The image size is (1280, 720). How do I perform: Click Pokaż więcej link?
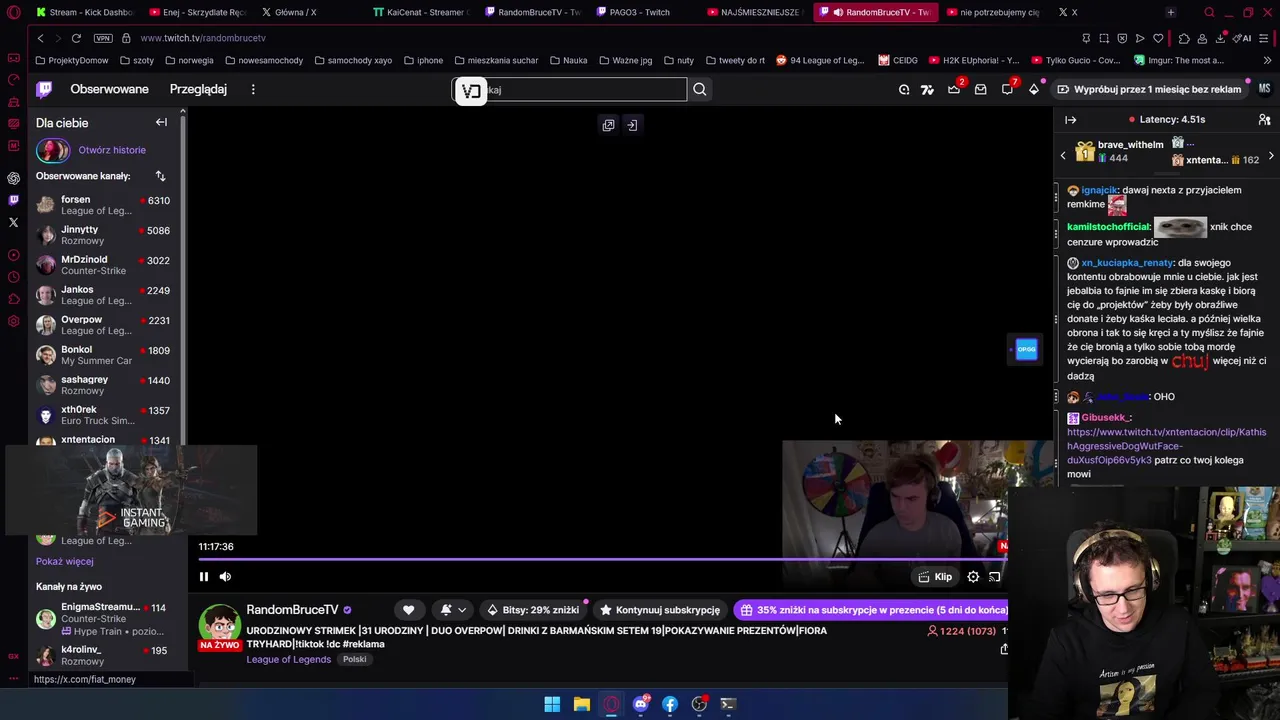(x=64, y=561)
